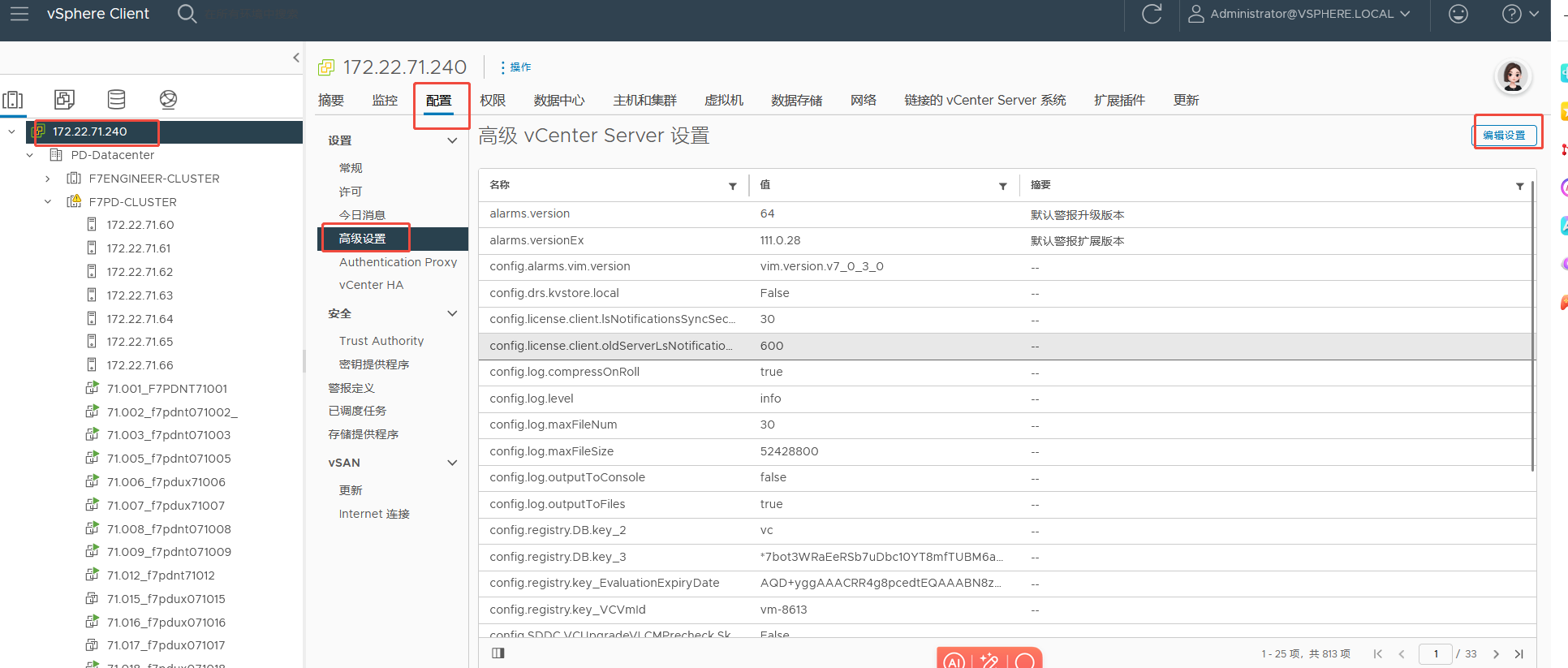Open vCenter HA settings
The width and height of the screenshot is (1568, 668).
coord(371,285)
